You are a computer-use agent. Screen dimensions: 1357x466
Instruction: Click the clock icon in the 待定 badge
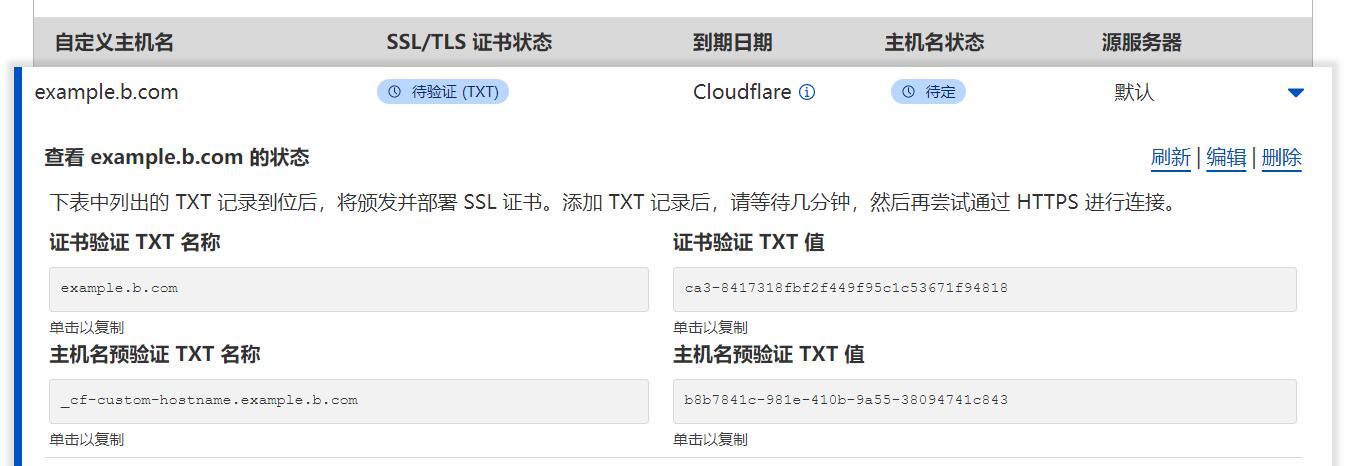(x=908, y=92)
